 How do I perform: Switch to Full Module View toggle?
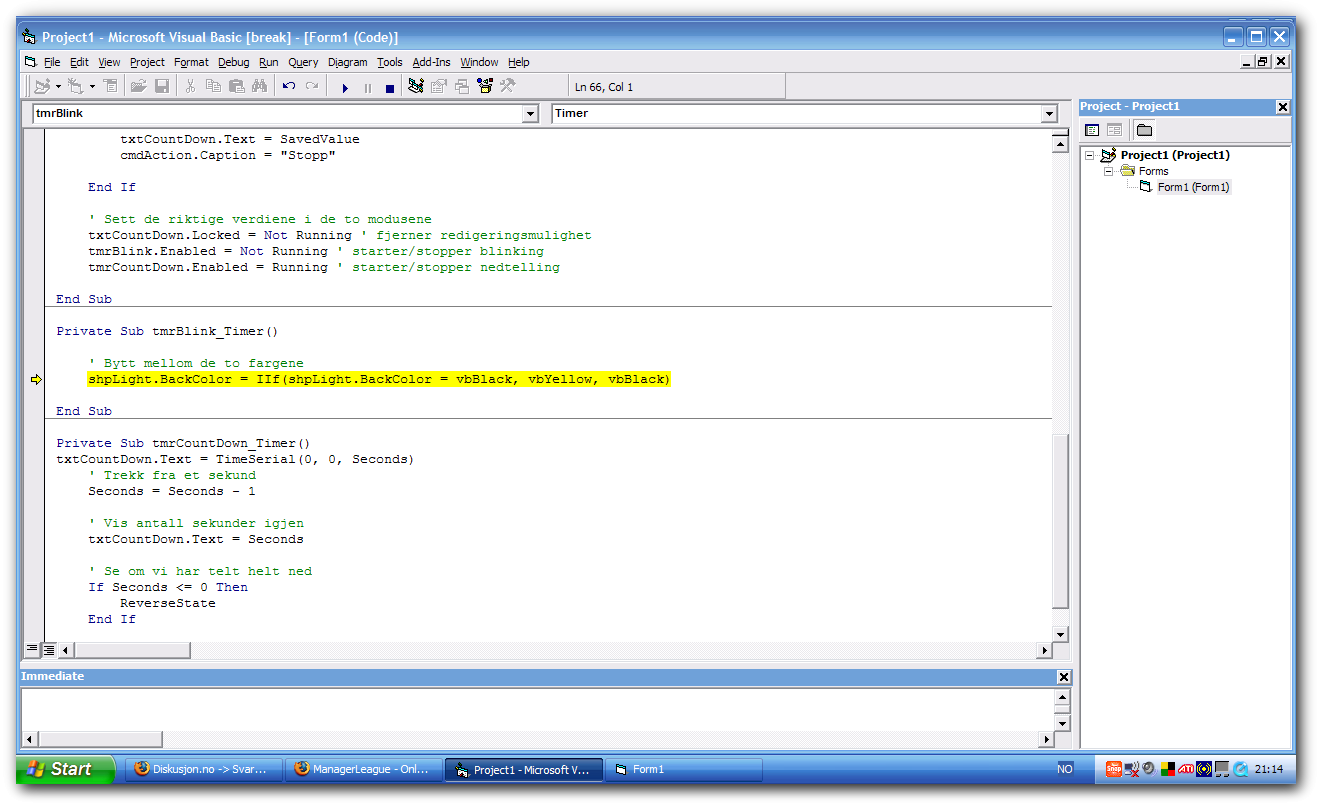(x=48, y=650)
